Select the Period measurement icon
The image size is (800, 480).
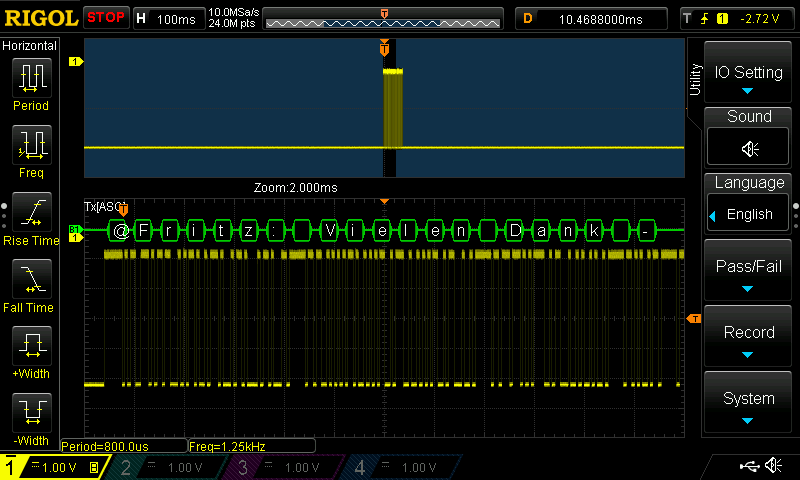pos(32,78)
